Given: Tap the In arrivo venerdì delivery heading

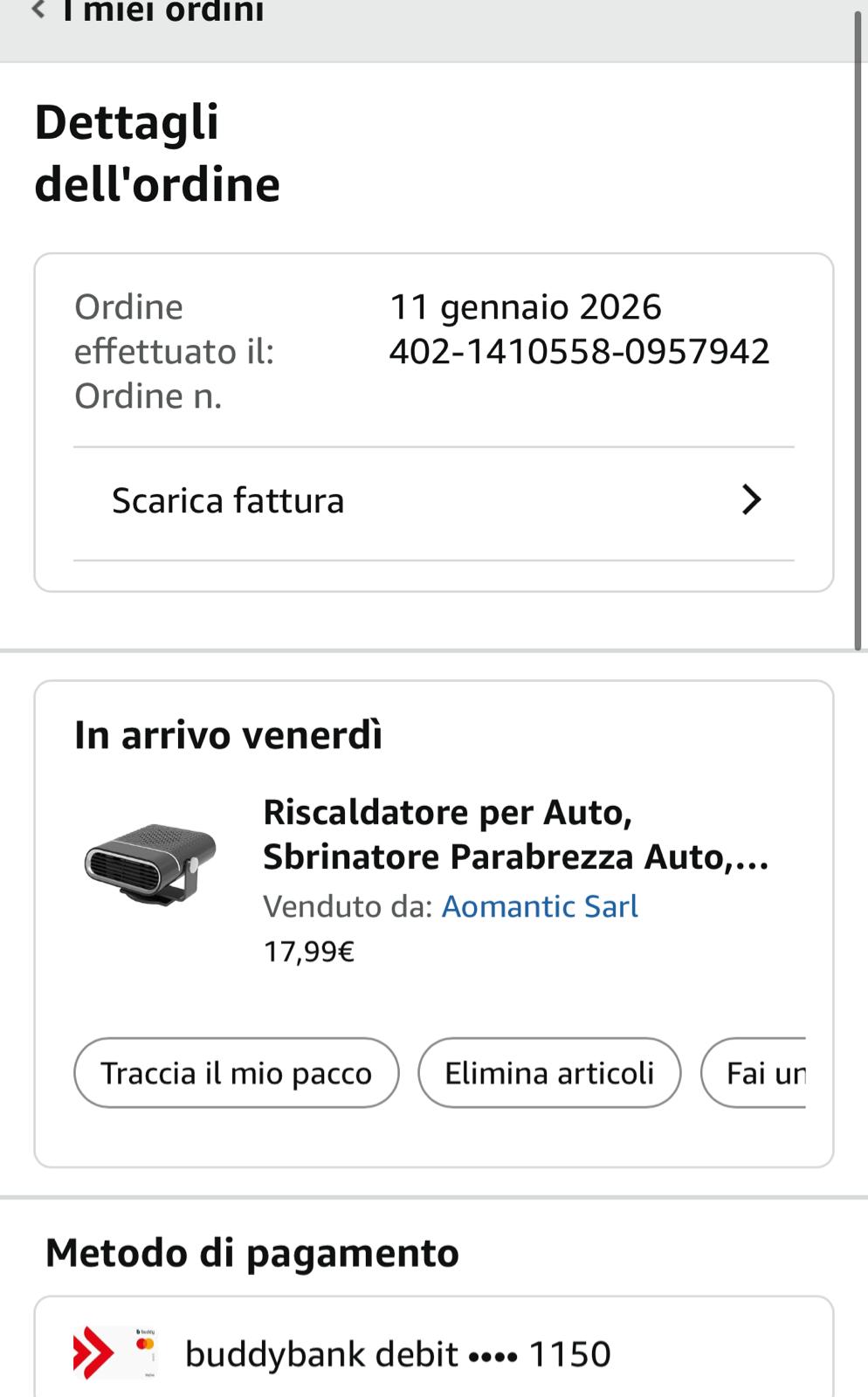Looking at the screenshot, I should pyautogui.click(x=228, y=735).
